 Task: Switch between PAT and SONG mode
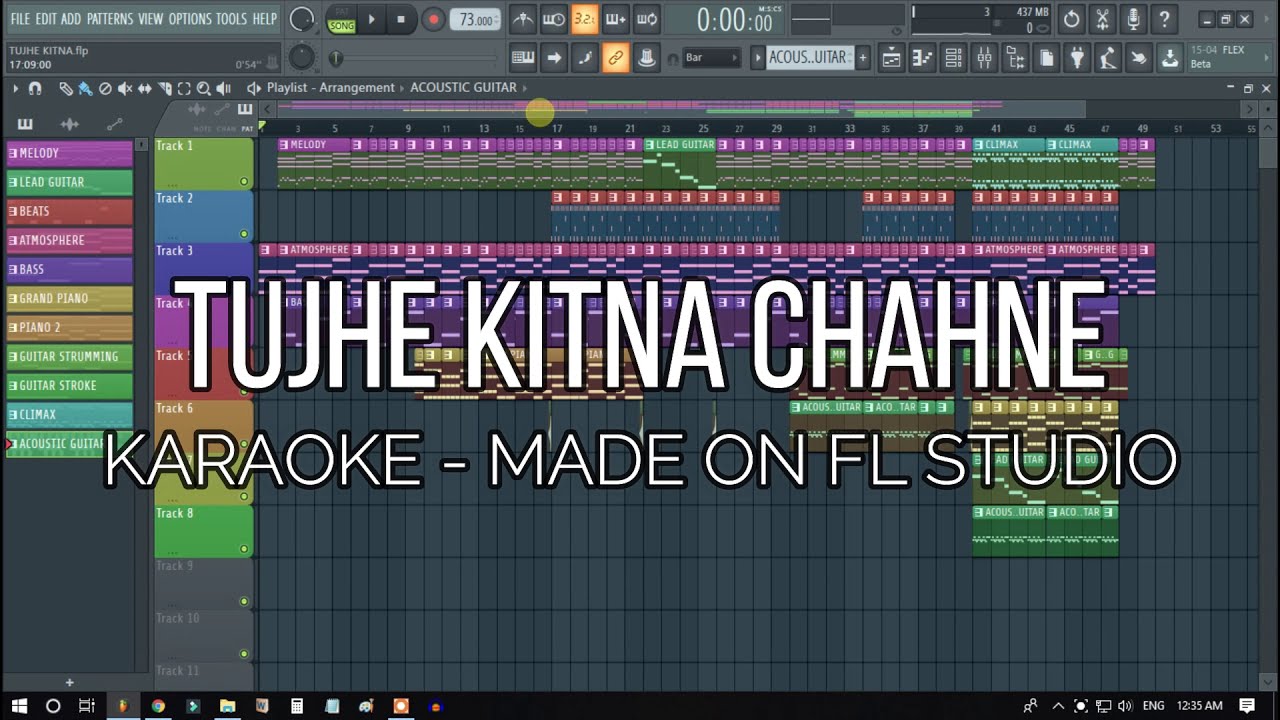click(341, 19)
